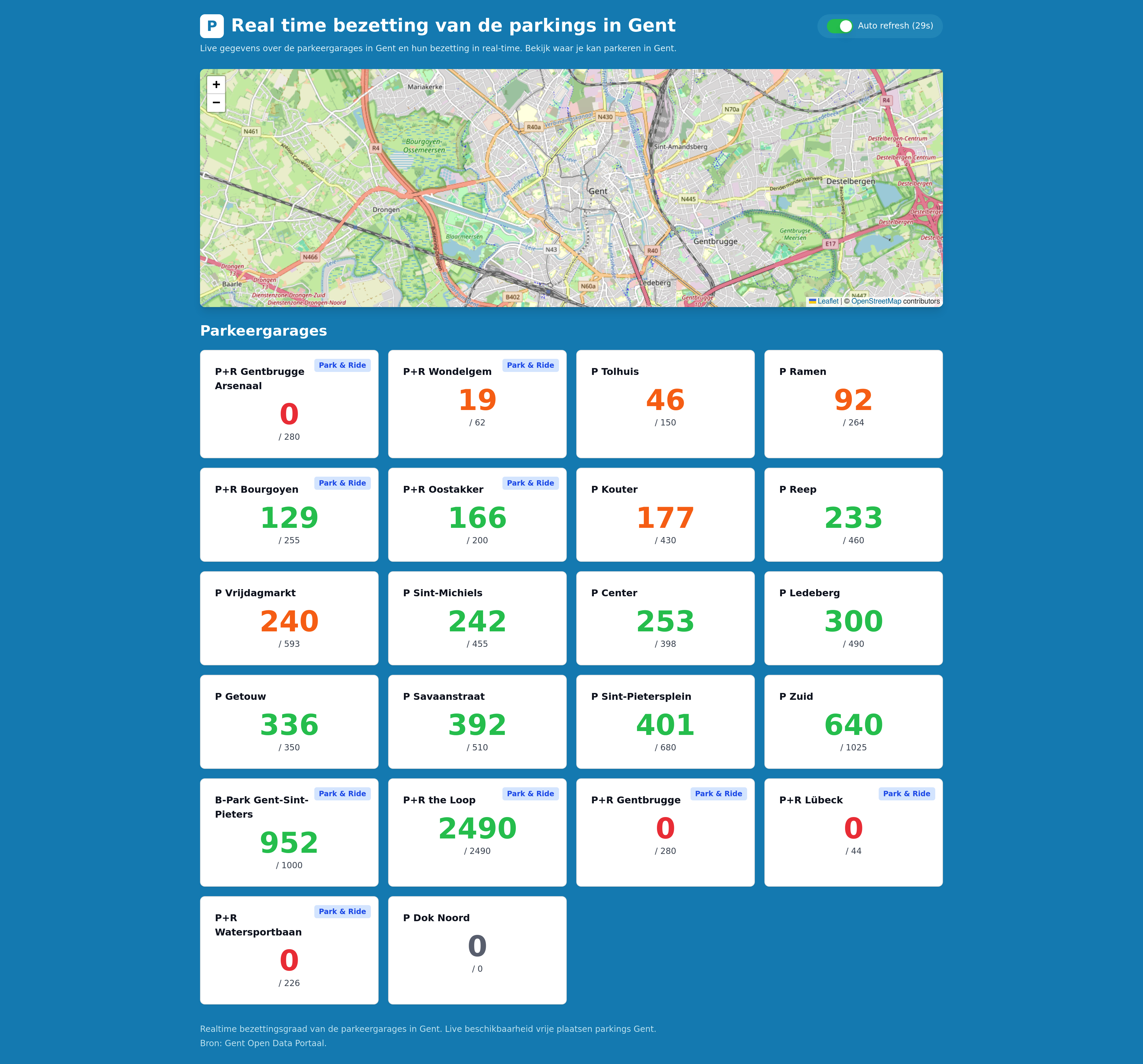
Task: Click the P+R Gentbrugge Arsenaal card
Action: pos(289,403)
